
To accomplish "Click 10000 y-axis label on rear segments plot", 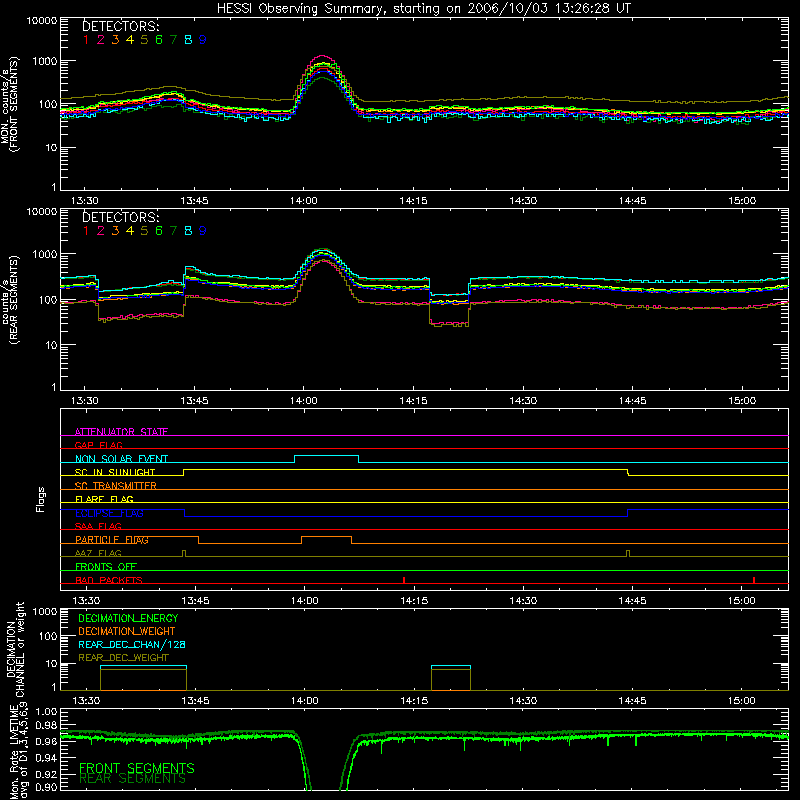I will click(42, 211).
